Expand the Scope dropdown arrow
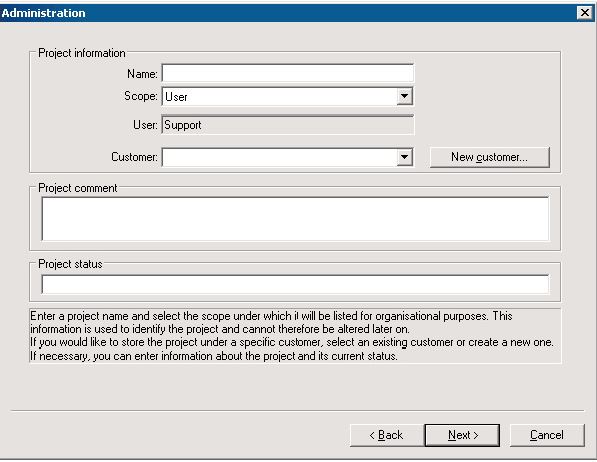This screenshot has height=462, width=597. (404, 96)
